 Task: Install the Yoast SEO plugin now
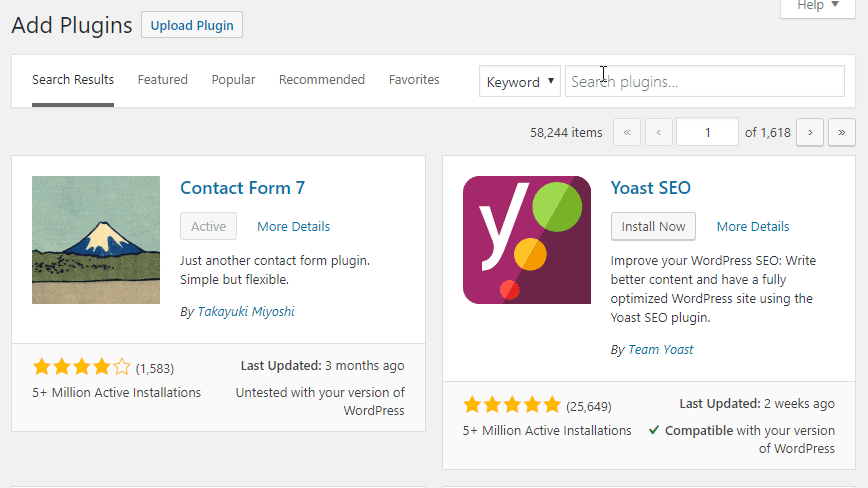pyautogui.click(x=653, y=227)
